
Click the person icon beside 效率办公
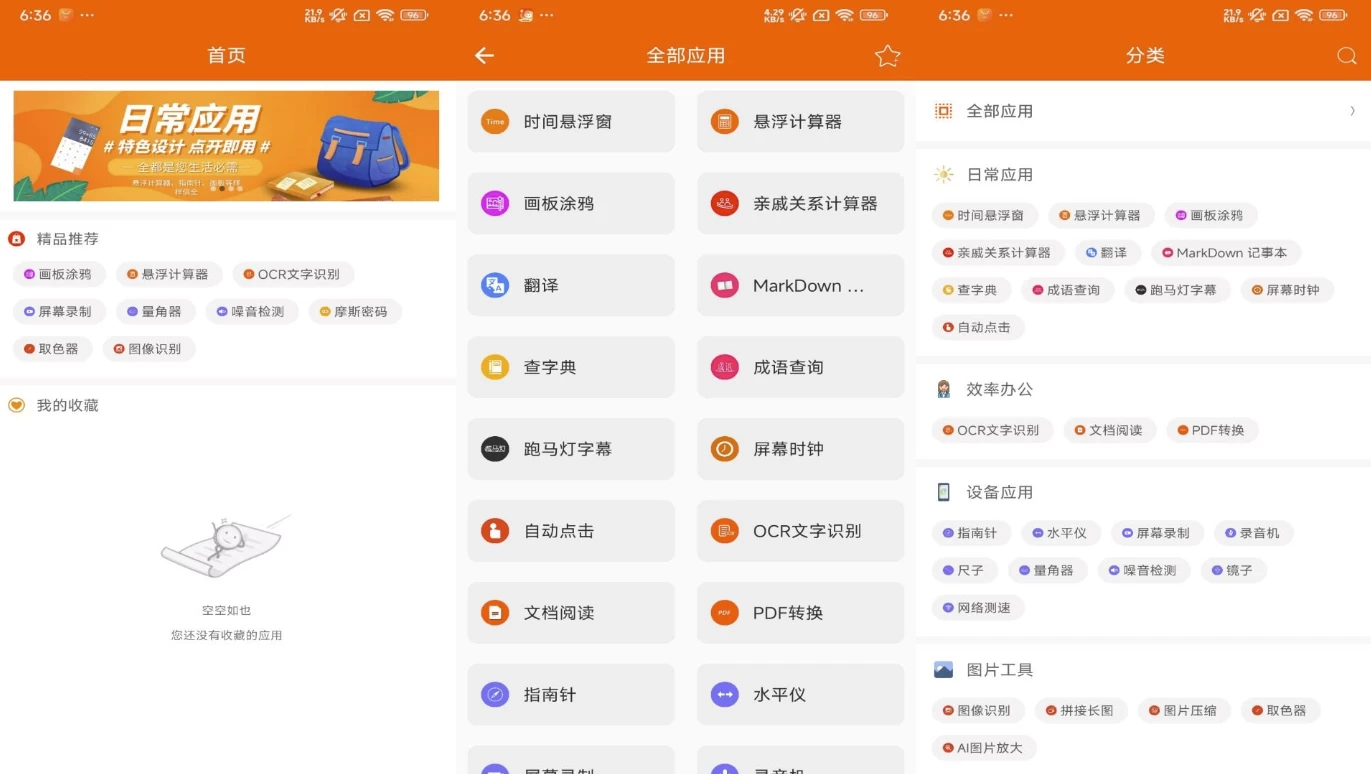(943, 389)
